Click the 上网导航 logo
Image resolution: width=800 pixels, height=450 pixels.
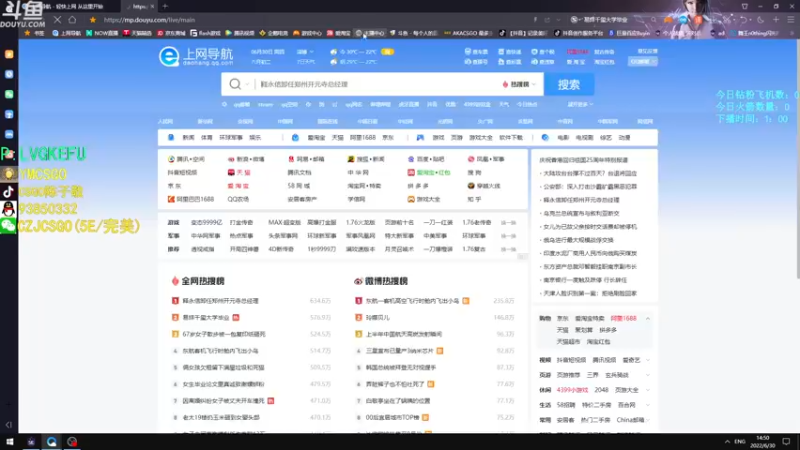click(x=196, y=56)
